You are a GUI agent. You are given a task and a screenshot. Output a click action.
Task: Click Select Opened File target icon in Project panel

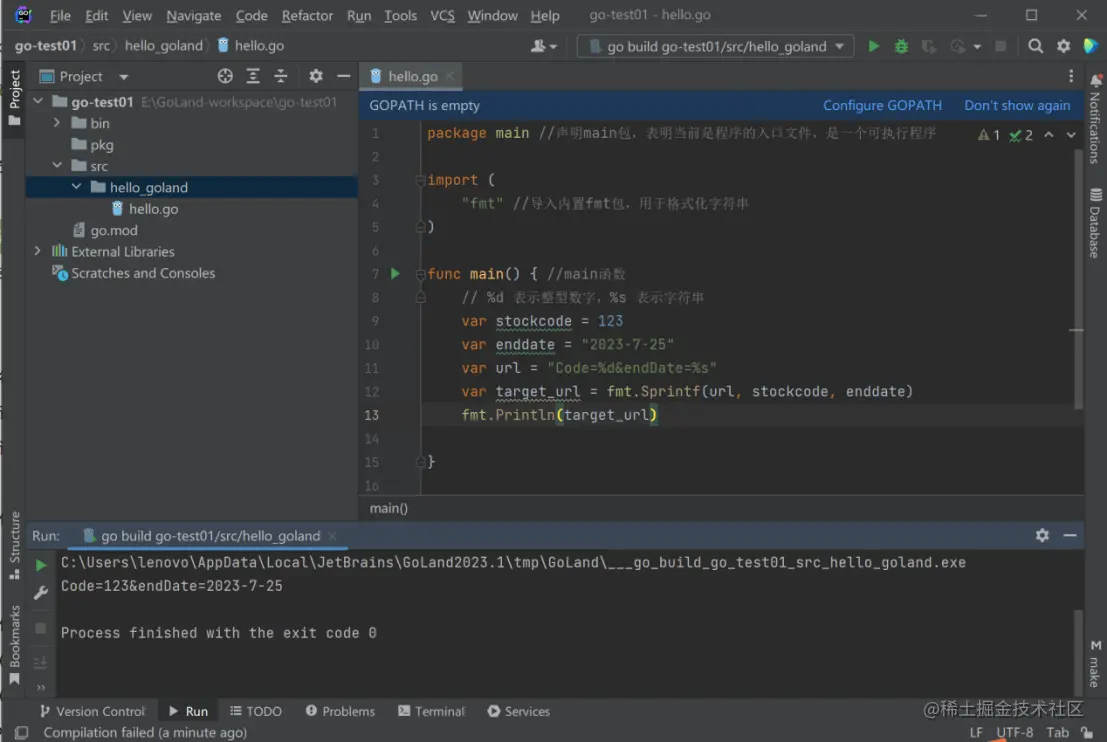[x=225, y=76]
